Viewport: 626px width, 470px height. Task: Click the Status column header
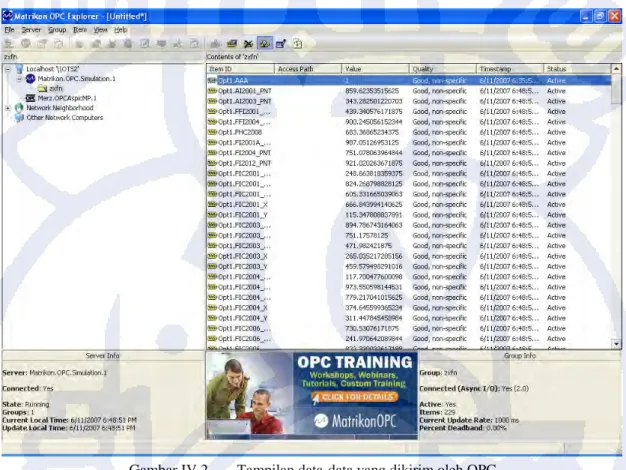[577, 69]
